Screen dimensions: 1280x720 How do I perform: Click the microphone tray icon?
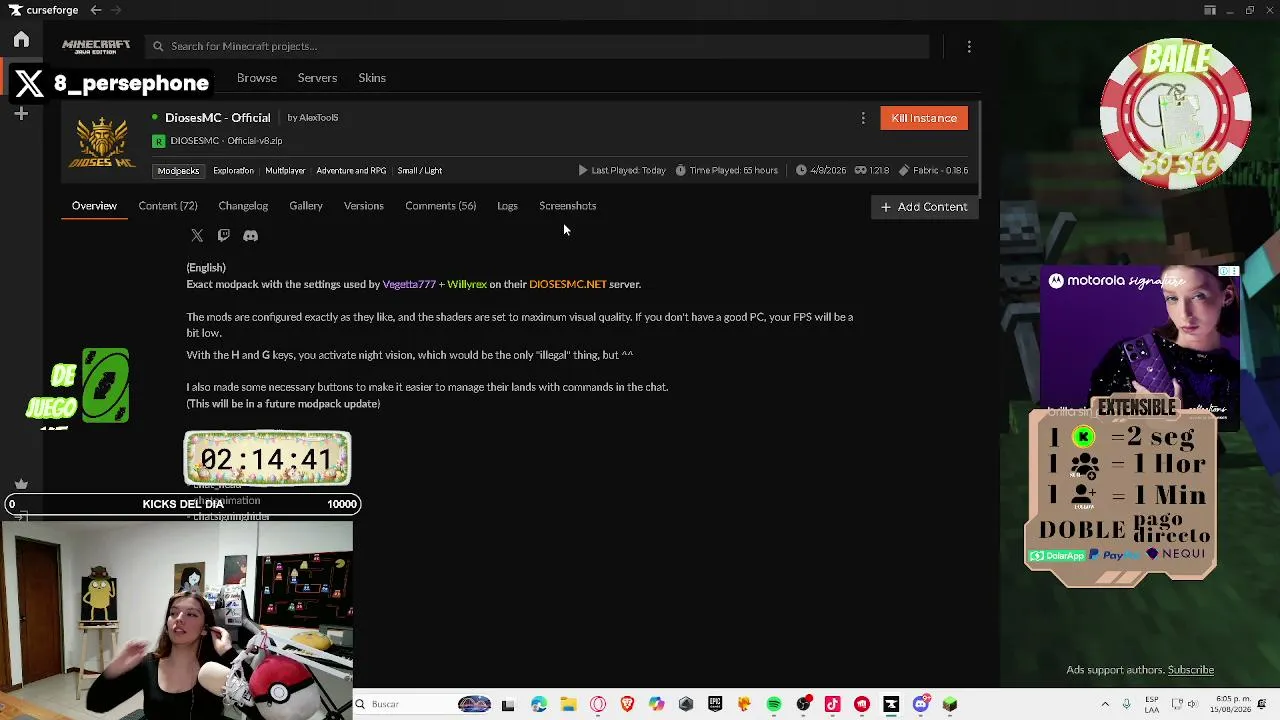(1127, 705)
